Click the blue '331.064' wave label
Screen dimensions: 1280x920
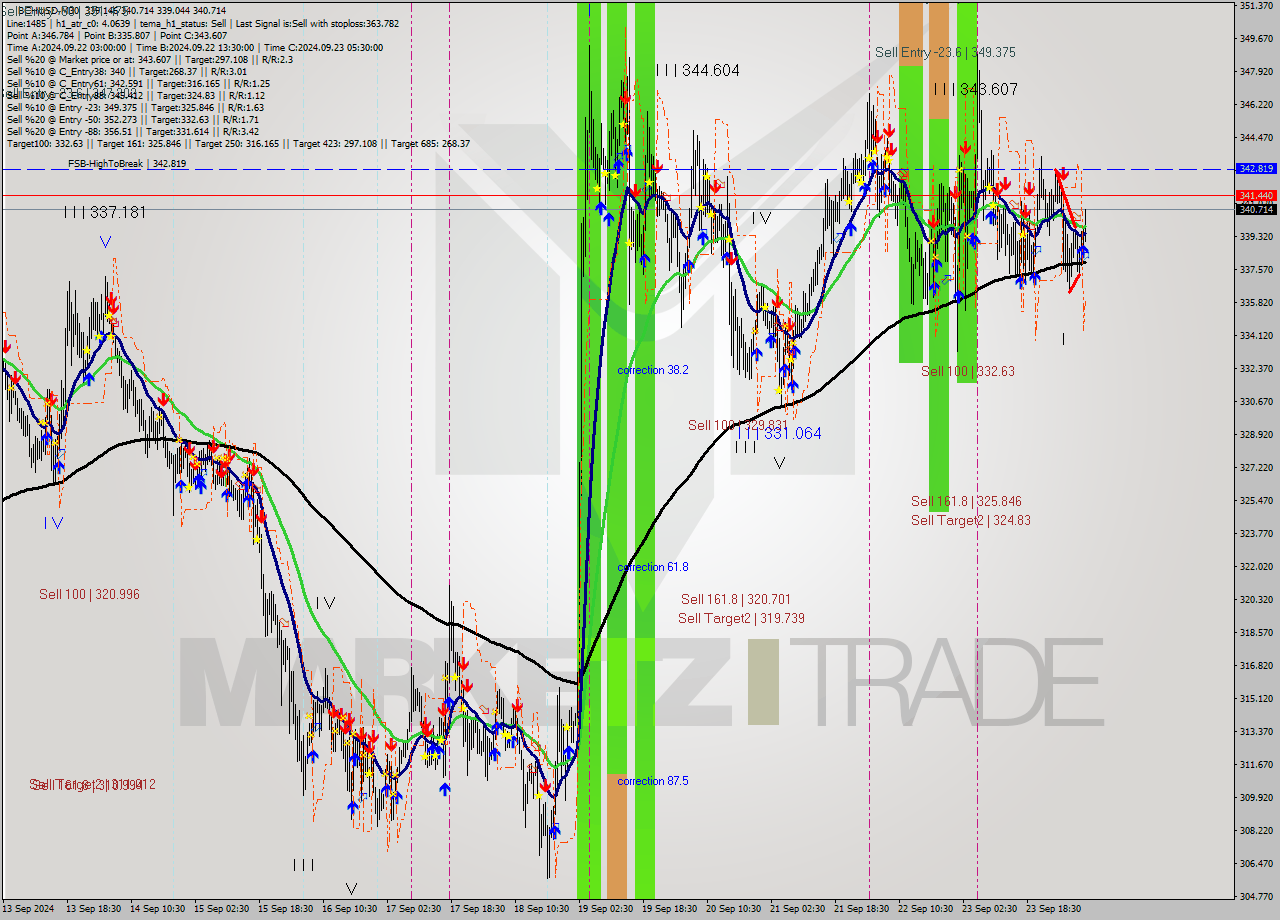(x=779, y=433)
